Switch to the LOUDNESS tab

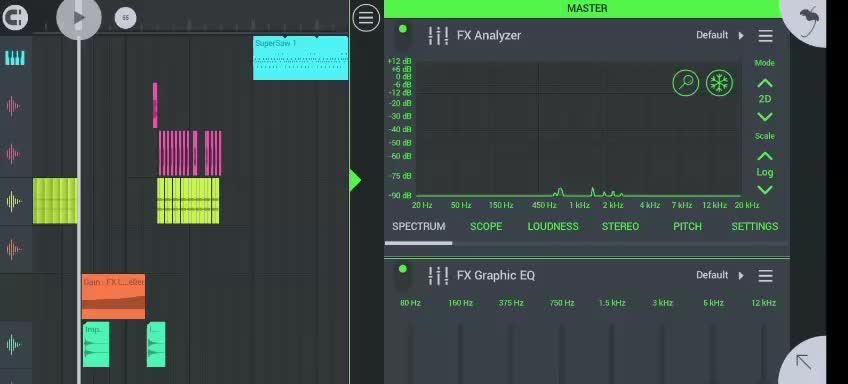tap(553, 227)
